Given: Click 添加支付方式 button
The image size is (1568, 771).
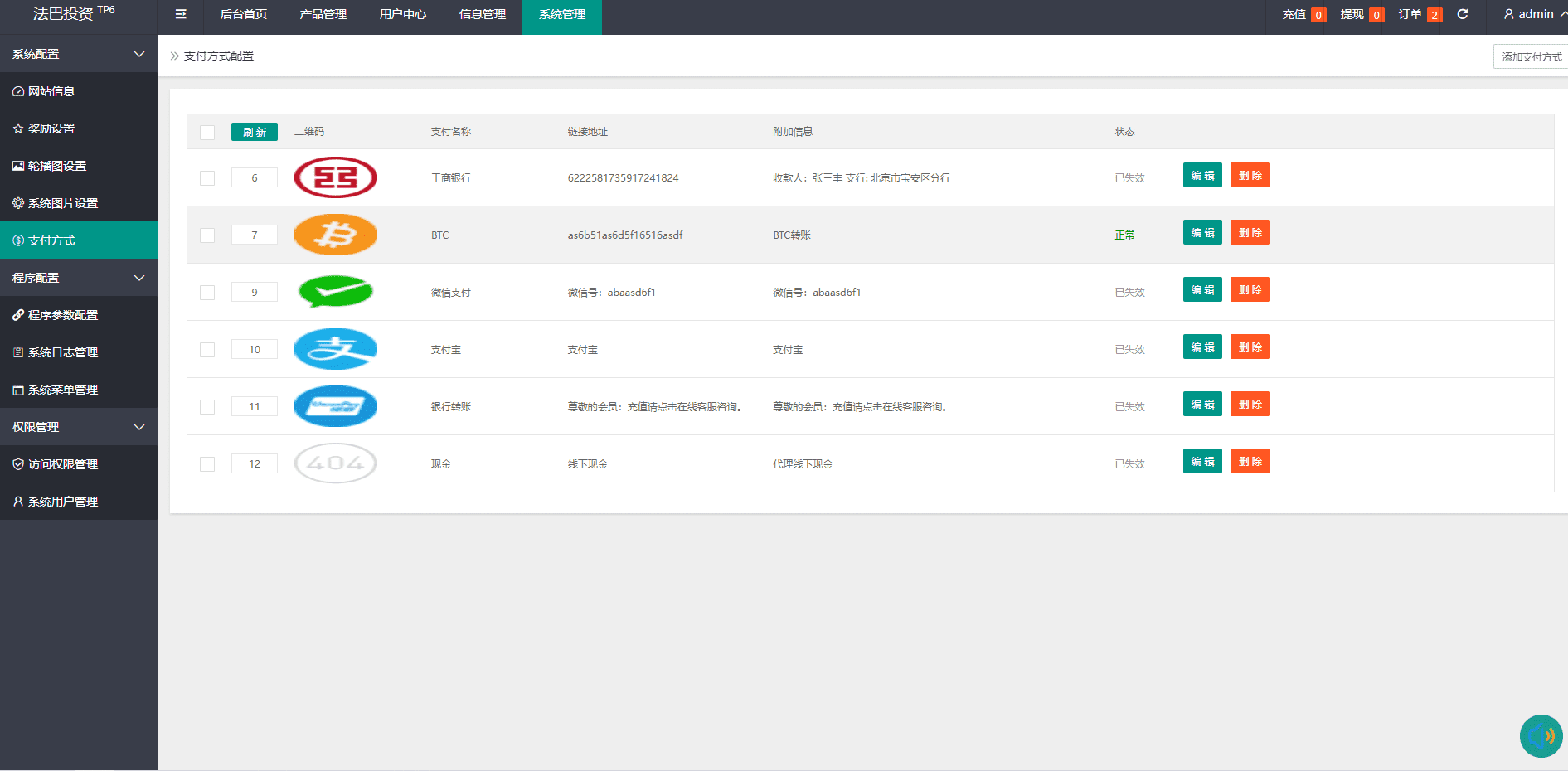Looking at the screenshot, I should [x=1531, y=56].
